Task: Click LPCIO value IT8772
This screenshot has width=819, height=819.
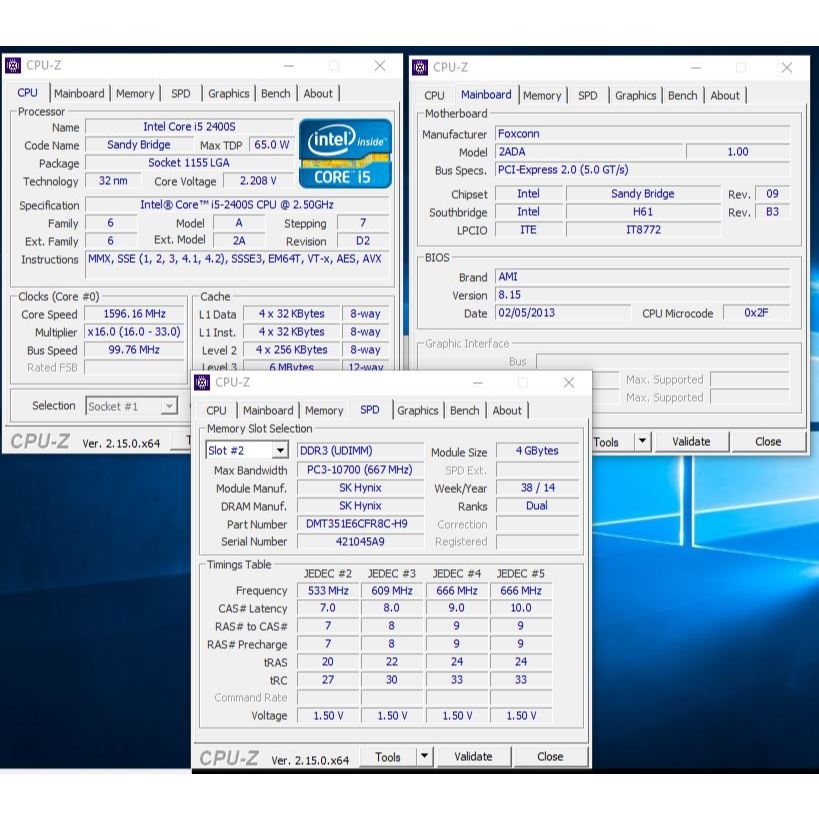Action: 643,230
